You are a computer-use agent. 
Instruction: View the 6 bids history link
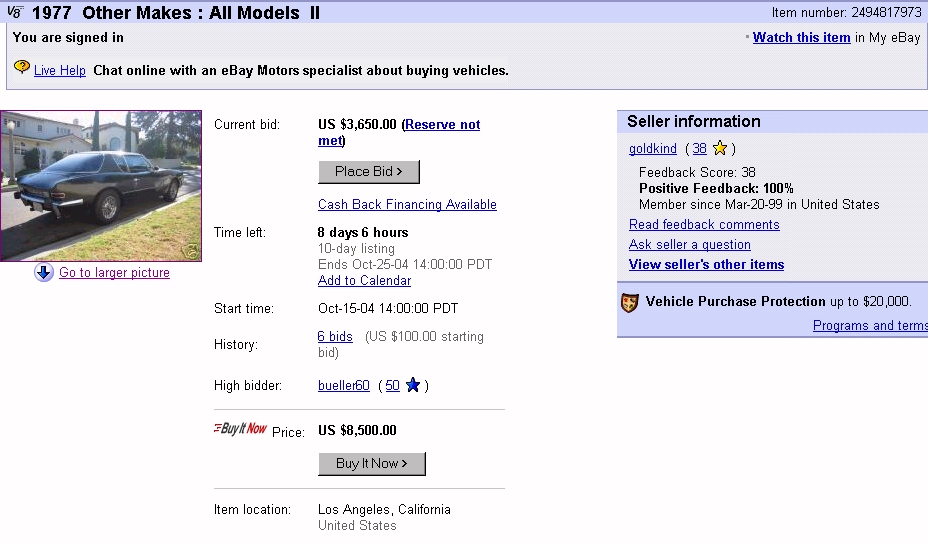pyautogui.click(x=335, y=337)
